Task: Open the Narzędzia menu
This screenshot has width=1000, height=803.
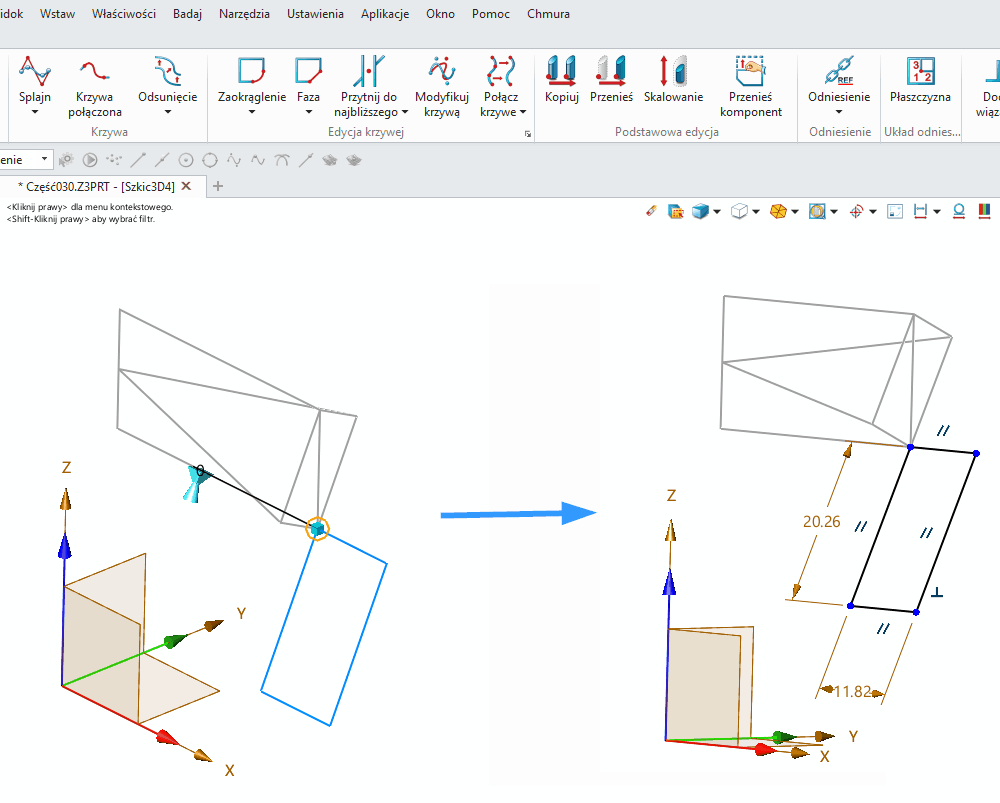Action: point(244,14)
